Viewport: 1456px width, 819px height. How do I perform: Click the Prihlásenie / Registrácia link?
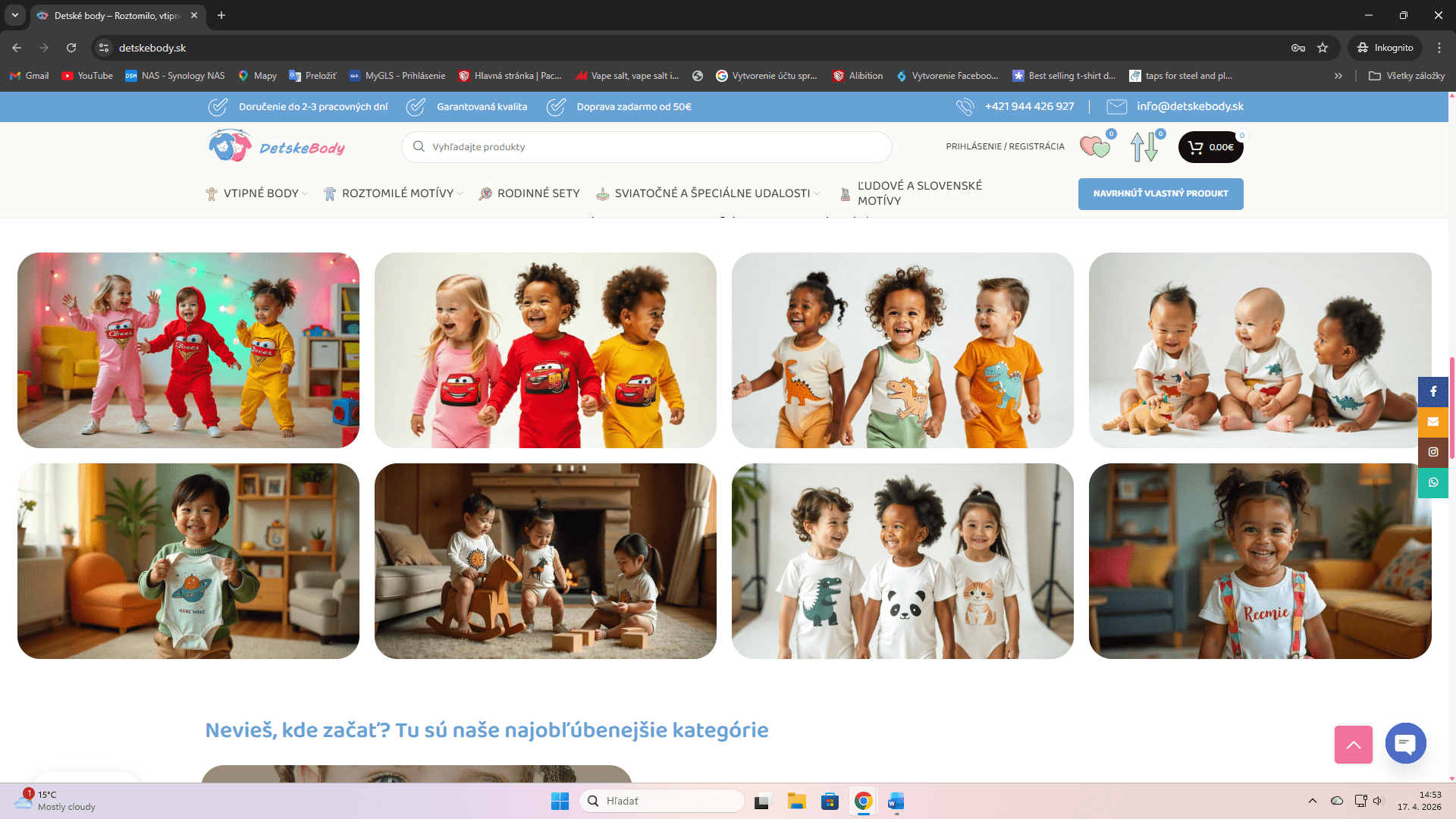click(1005, 146)
